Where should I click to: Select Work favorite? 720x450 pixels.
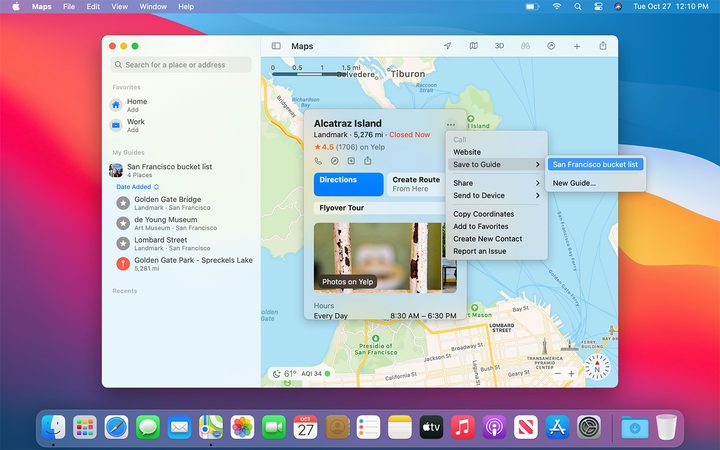(x=180, y=125)
